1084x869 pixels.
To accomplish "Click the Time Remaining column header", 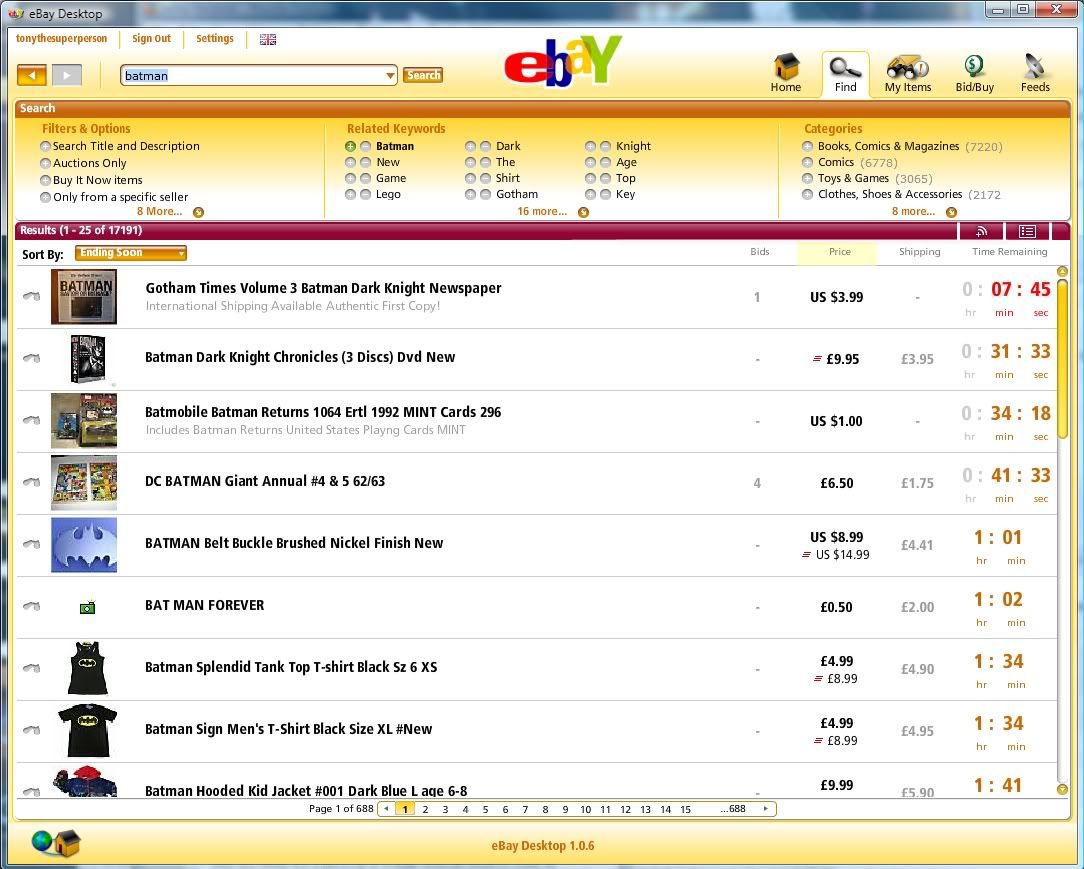I will 1009,252.
